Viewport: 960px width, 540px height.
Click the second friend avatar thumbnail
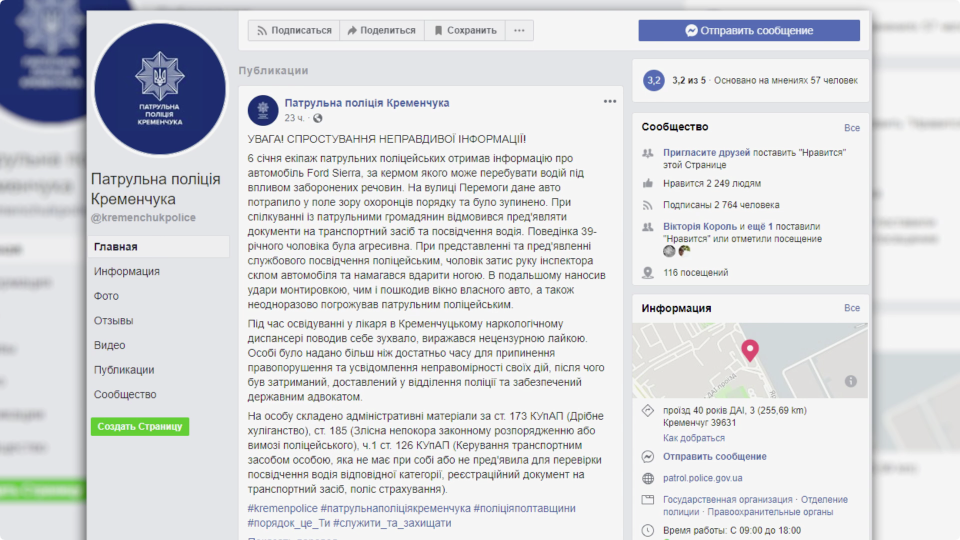click(684, 250)
